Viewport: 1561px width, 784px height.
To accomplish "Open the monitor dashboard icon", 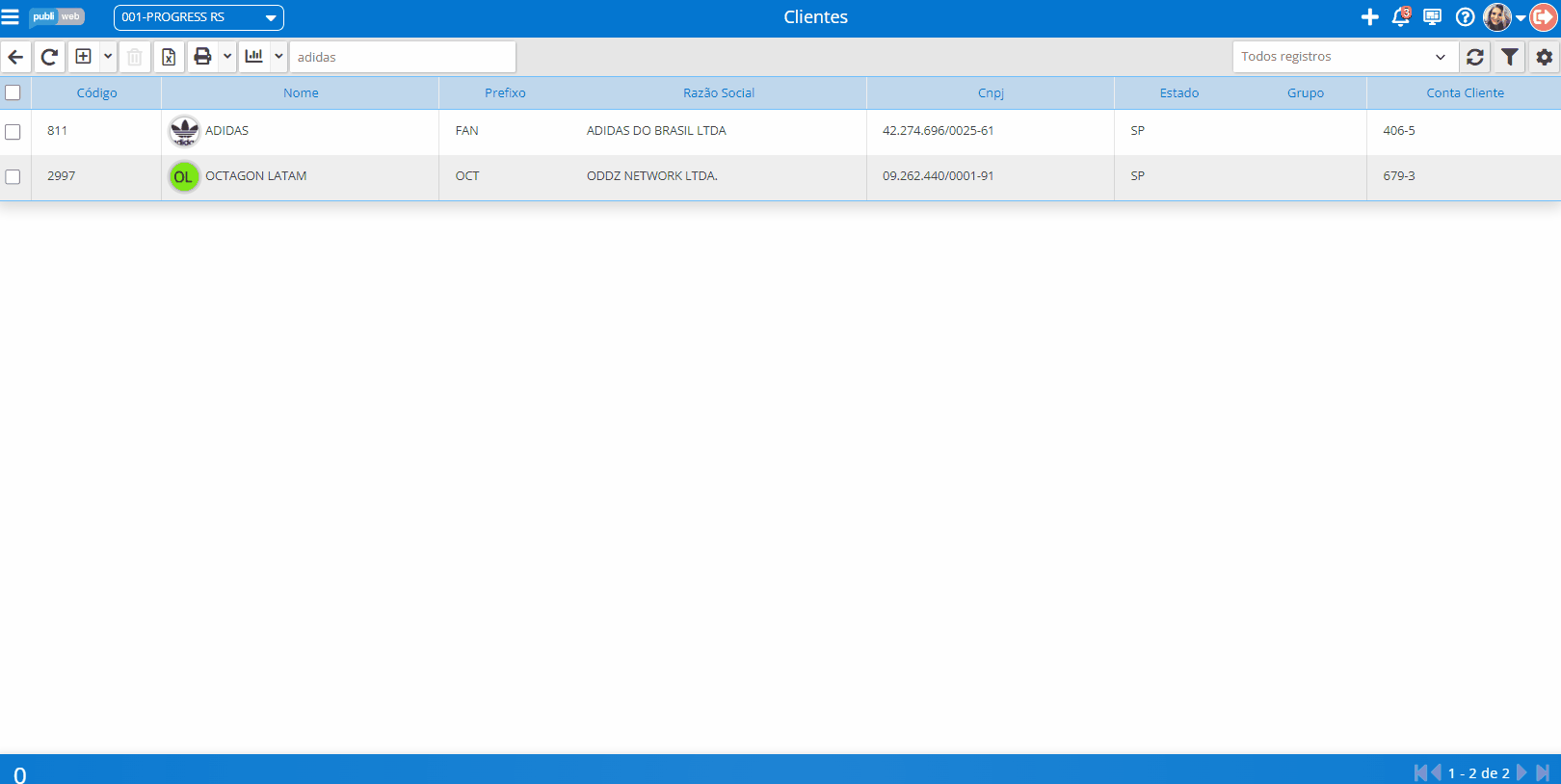I will point(1433,17).
